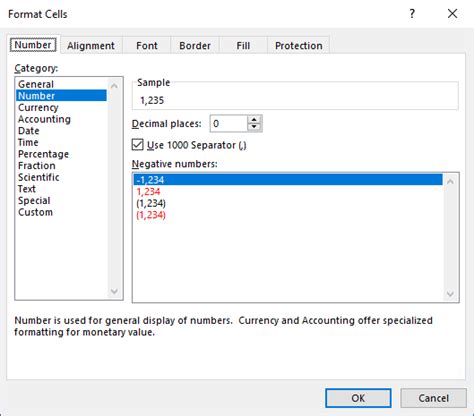Click Category list scroll up arrow
Viewport: 474px width, 416px height.
click(x=114, y=86)
